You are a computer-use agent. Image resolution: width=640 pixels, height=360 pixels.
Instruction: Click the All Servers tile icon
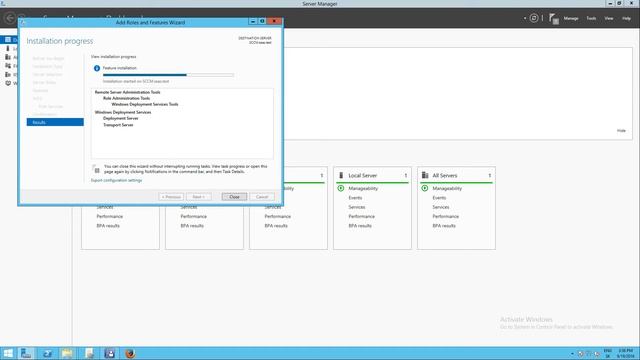[425, 176]
